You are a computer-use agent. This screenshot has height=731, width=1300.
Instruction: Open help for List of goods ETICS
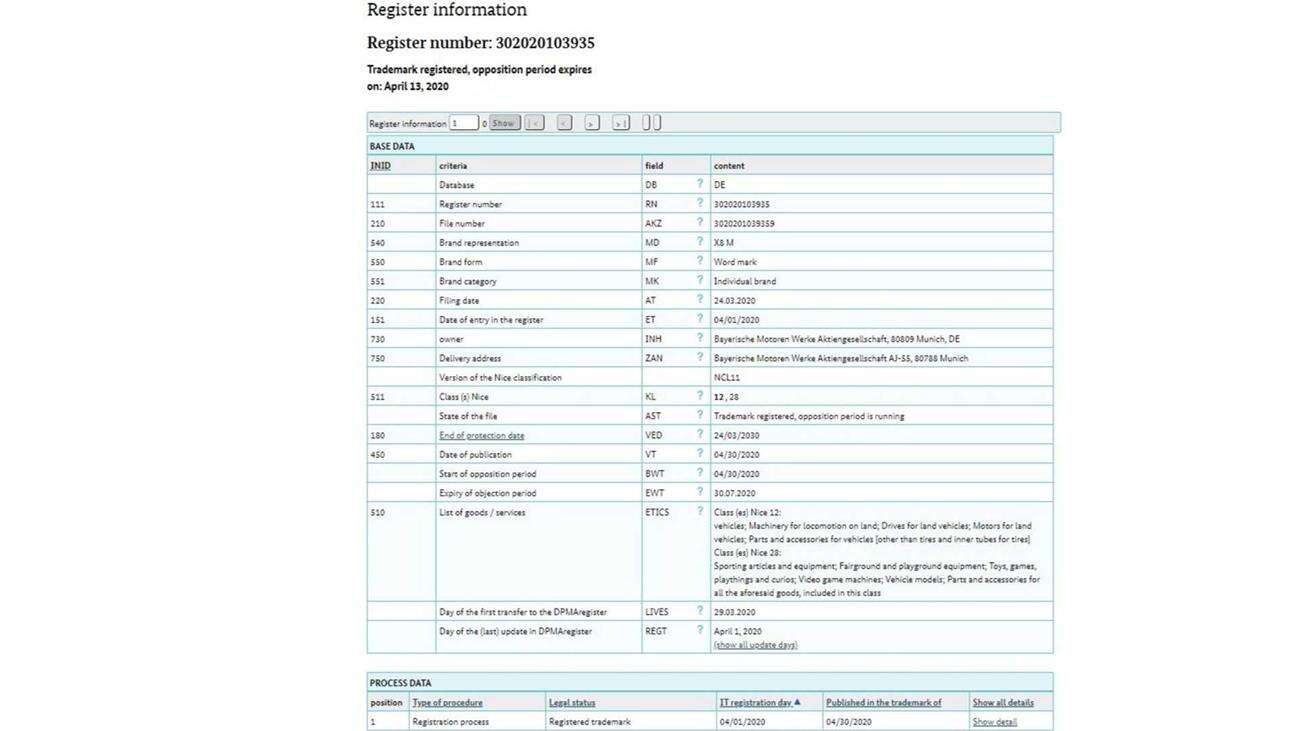point(700,512)
